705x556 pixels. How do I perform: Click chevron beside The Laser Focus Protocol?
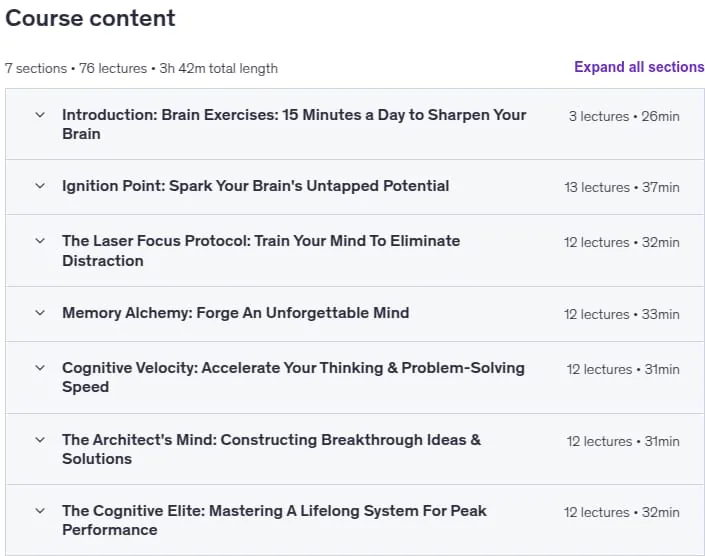(40, 241)
